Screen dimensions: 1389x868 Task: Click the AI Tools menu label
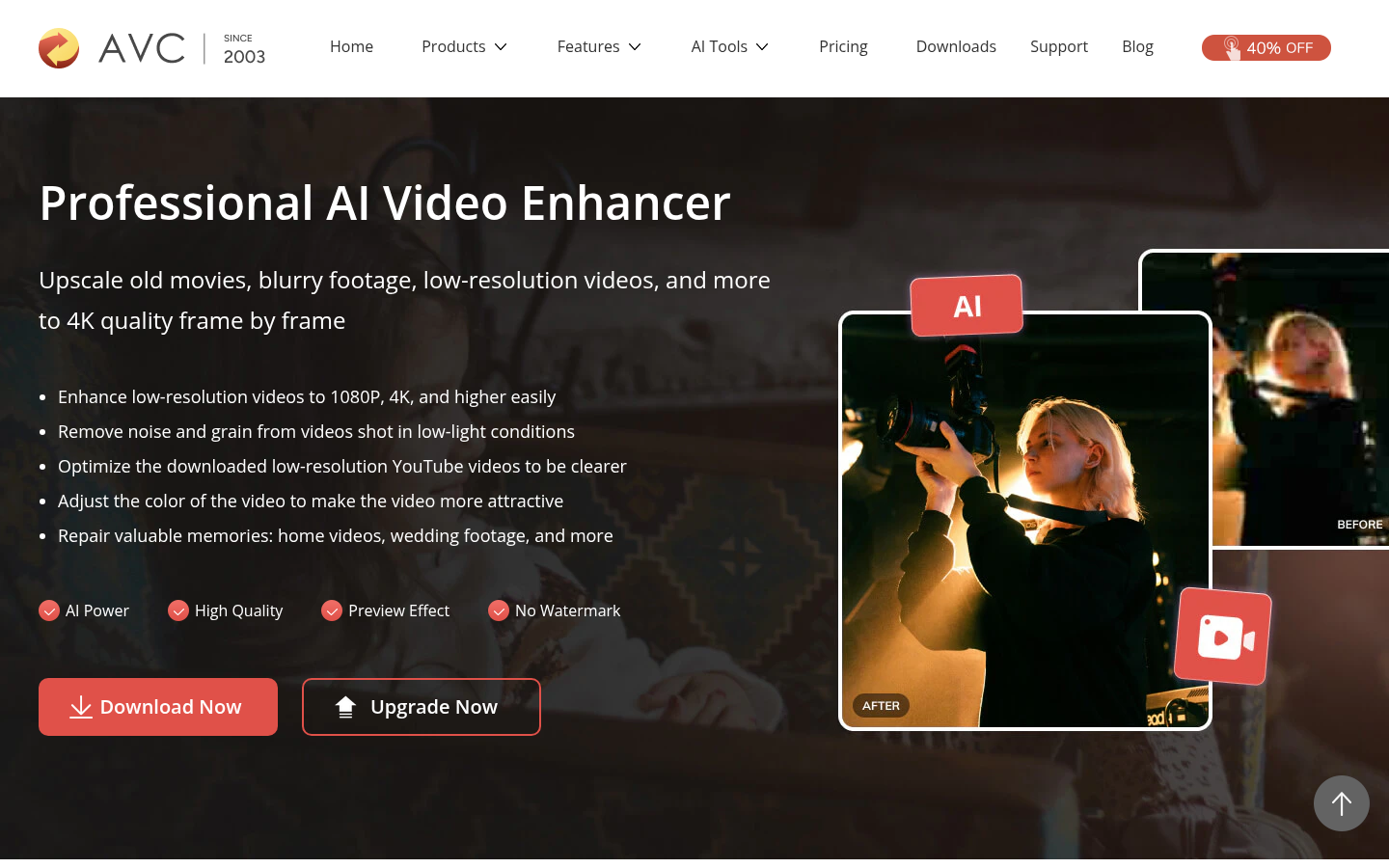click(x=720, y=46)
